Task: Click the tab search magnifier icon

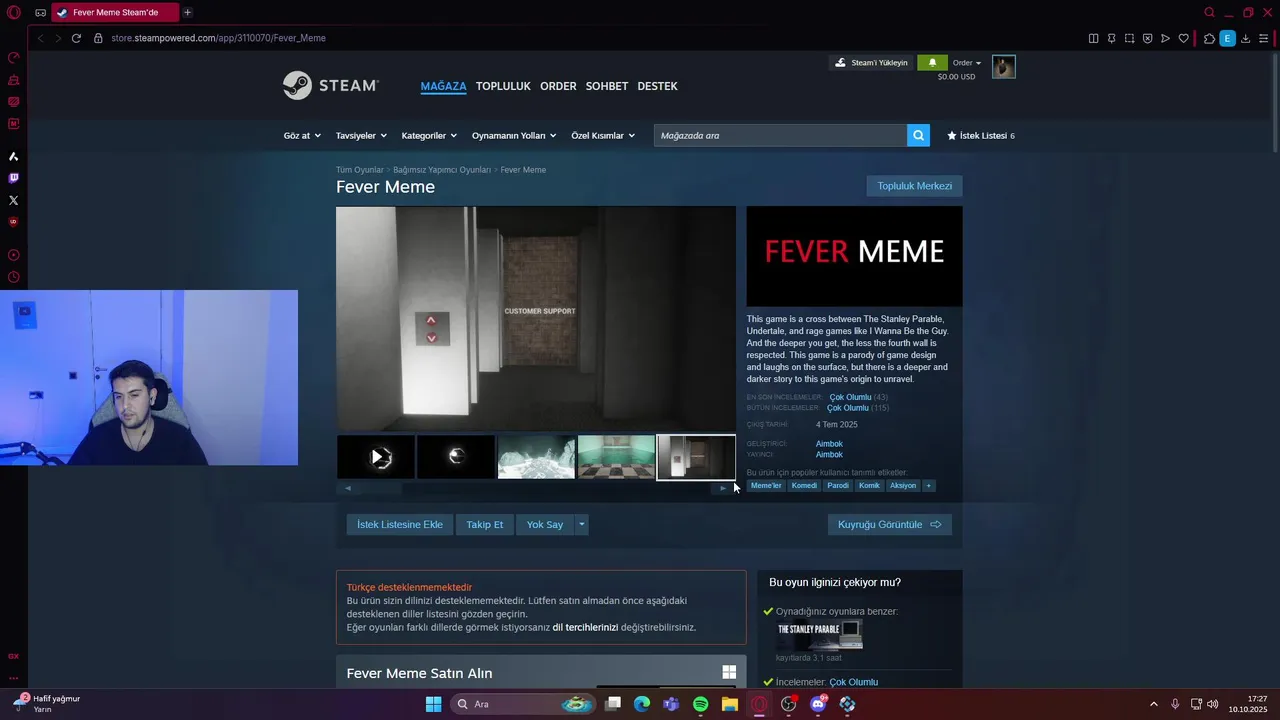Action: (1209, 12)
